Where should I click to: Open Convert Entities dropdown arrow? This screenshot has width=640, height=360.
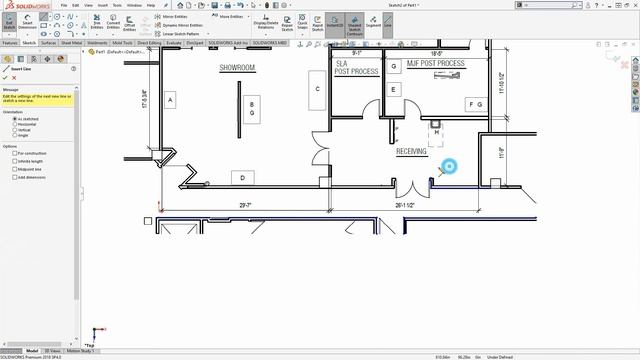coord(113,34)
